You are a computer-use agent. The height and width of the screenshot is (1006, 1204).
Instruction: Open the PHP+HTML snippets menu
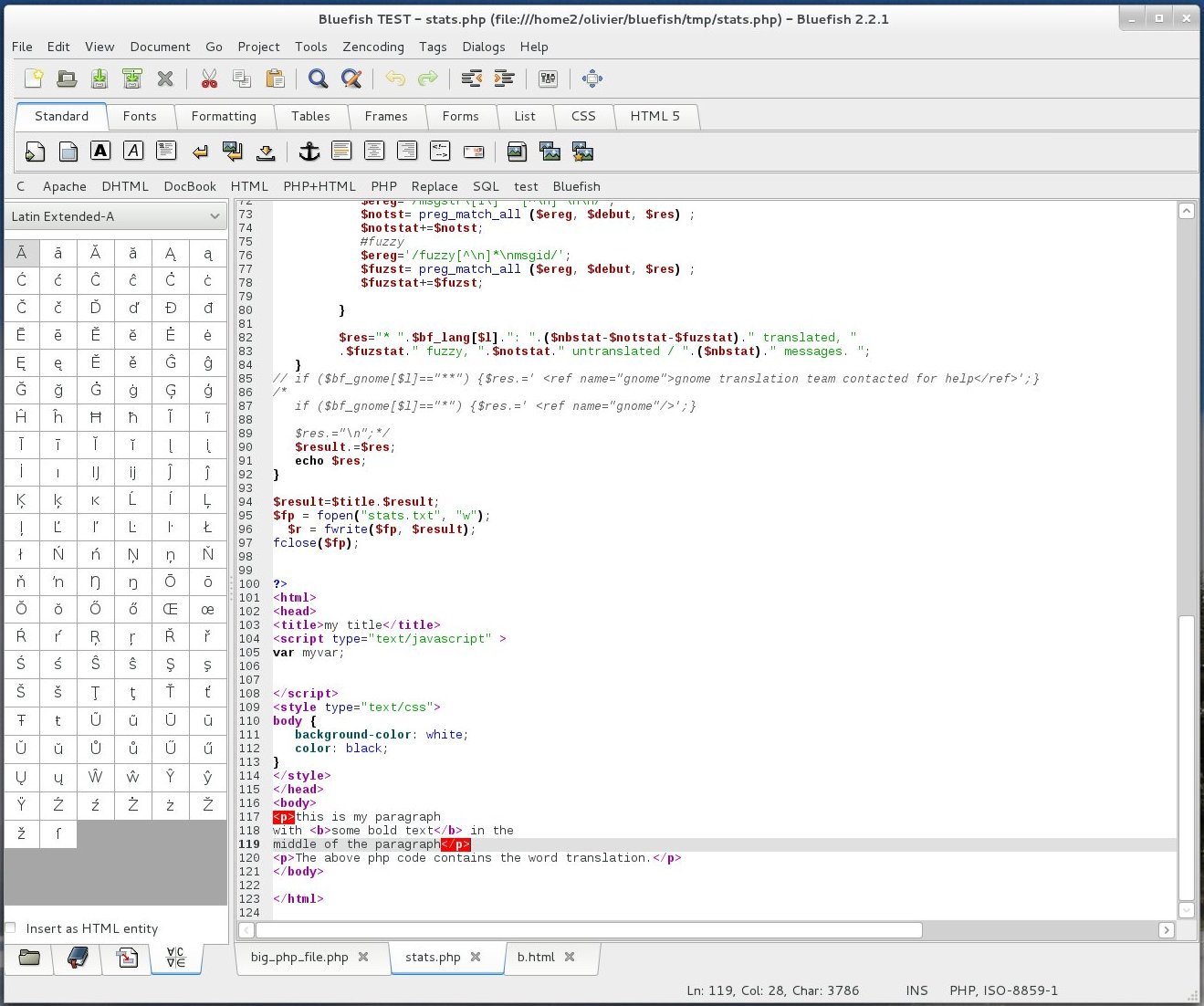tap(319, 186)
